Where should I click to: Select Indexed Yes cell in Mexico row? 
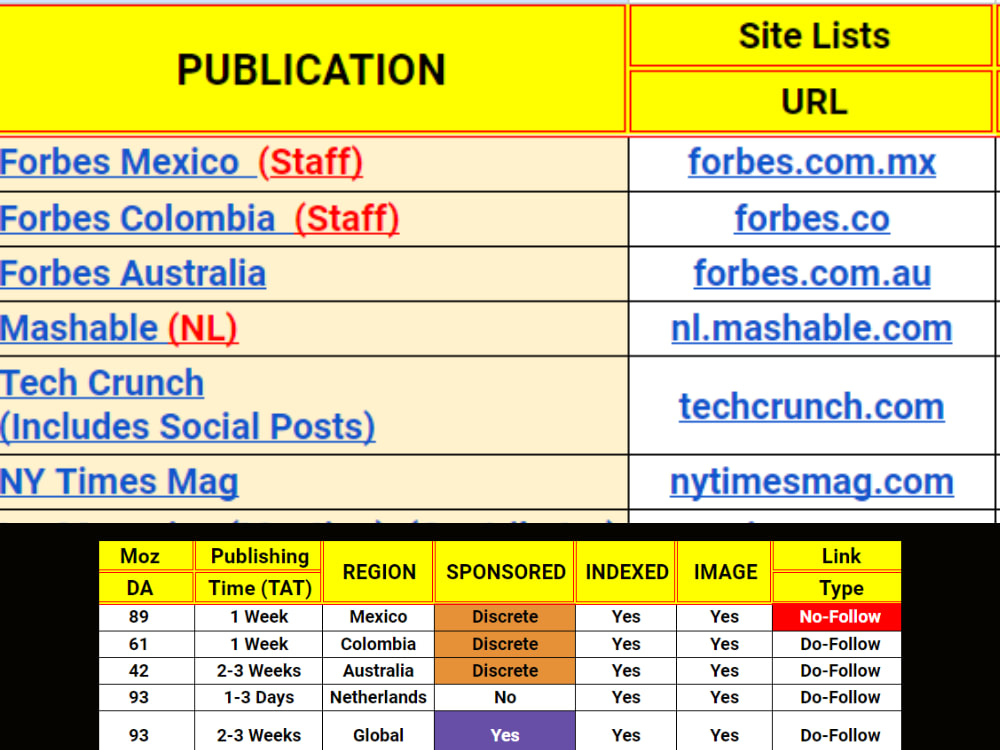[626, 617]
